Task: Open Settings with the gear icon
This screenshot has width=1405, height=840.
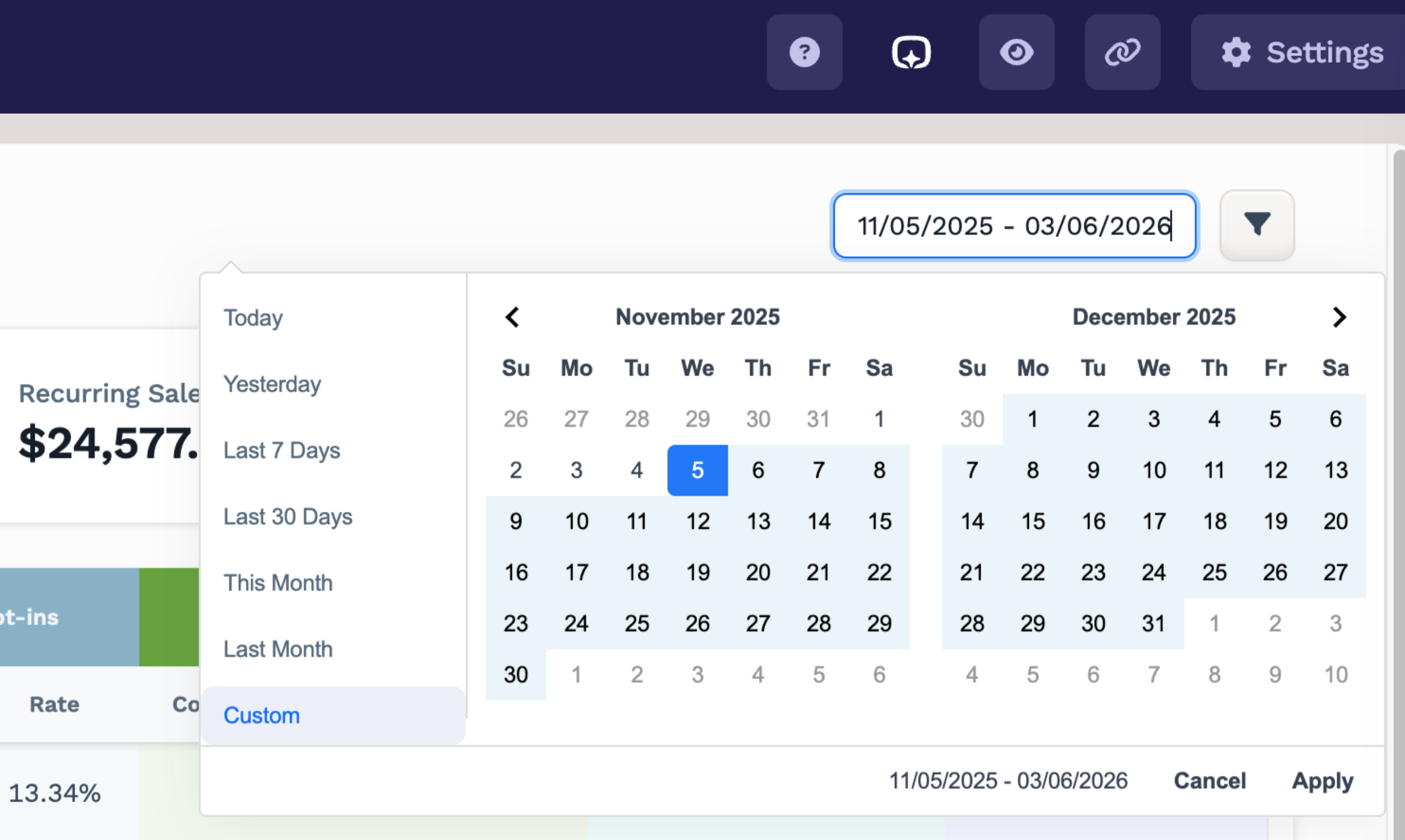Action: pos(1301,52)
